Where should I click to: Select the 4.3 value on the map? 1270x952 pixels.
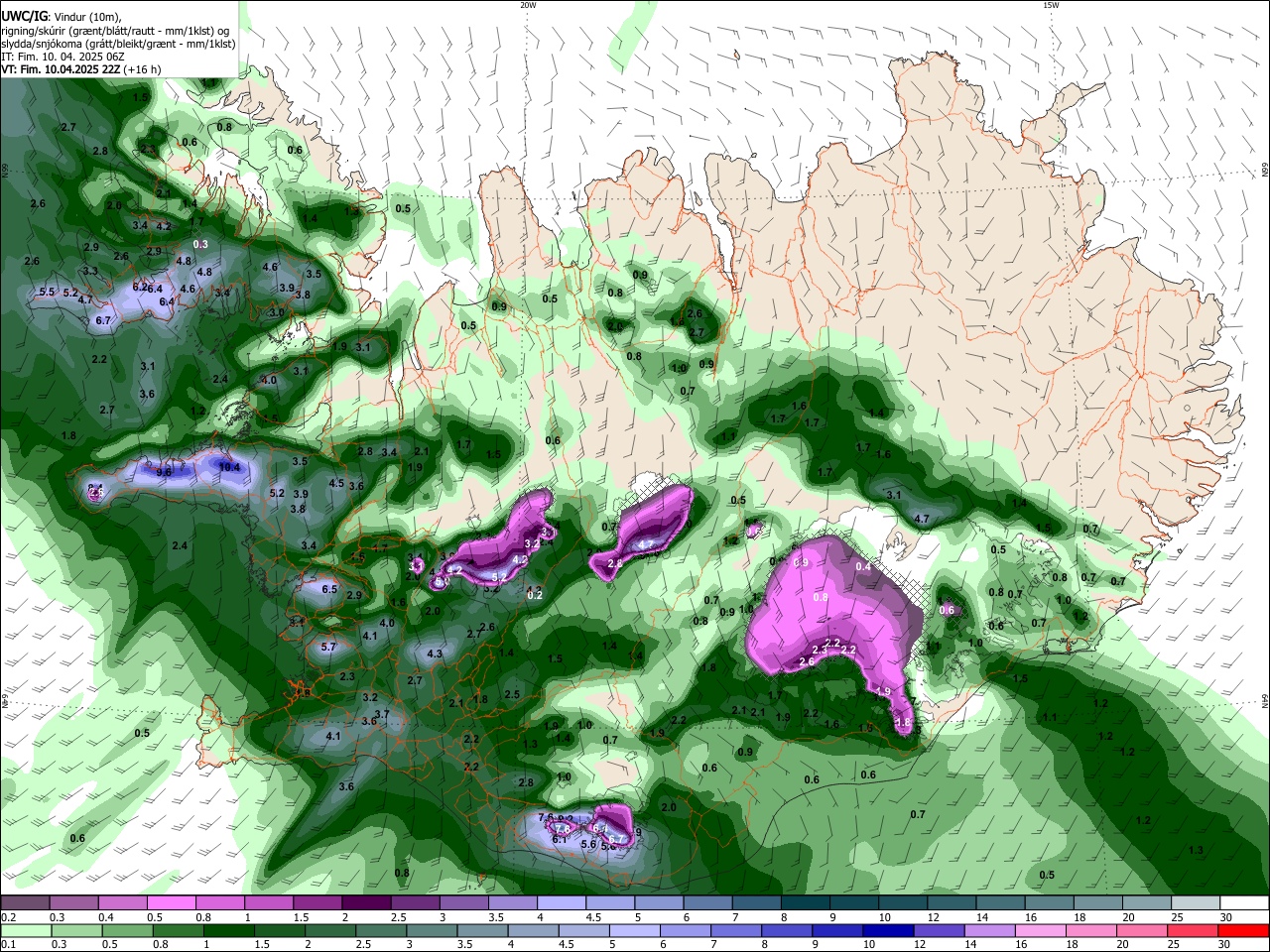[x=435, y=654]
